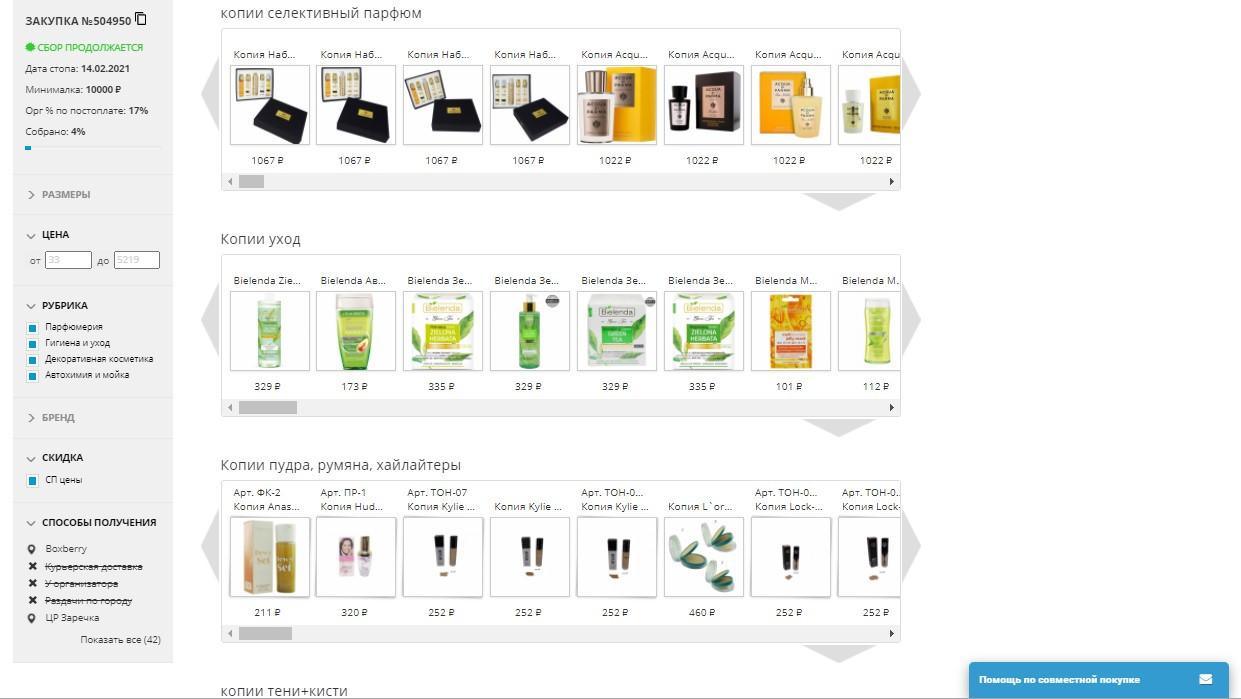Click scrollbar left arrow in селективный парфюм row

pos(230,182)
